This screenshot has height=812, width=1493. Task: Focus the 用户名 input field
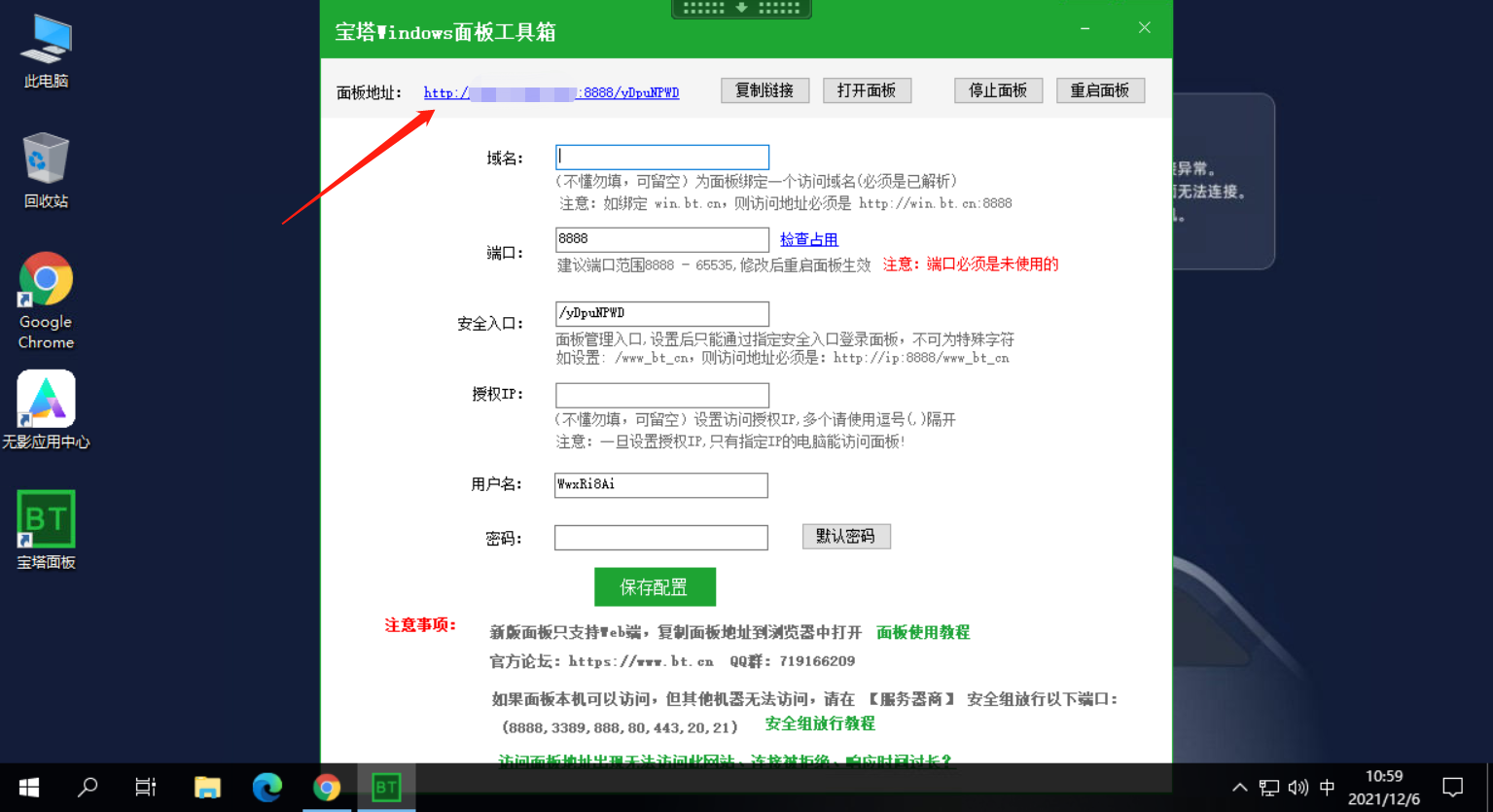click(661, 485)
